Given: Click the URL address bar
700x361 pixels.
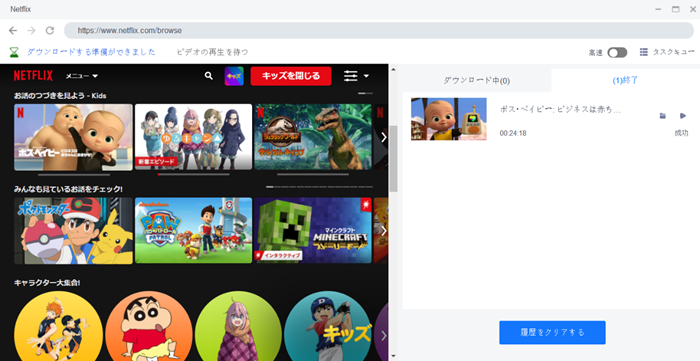Looking at the screenshot, I should [379, 30].
